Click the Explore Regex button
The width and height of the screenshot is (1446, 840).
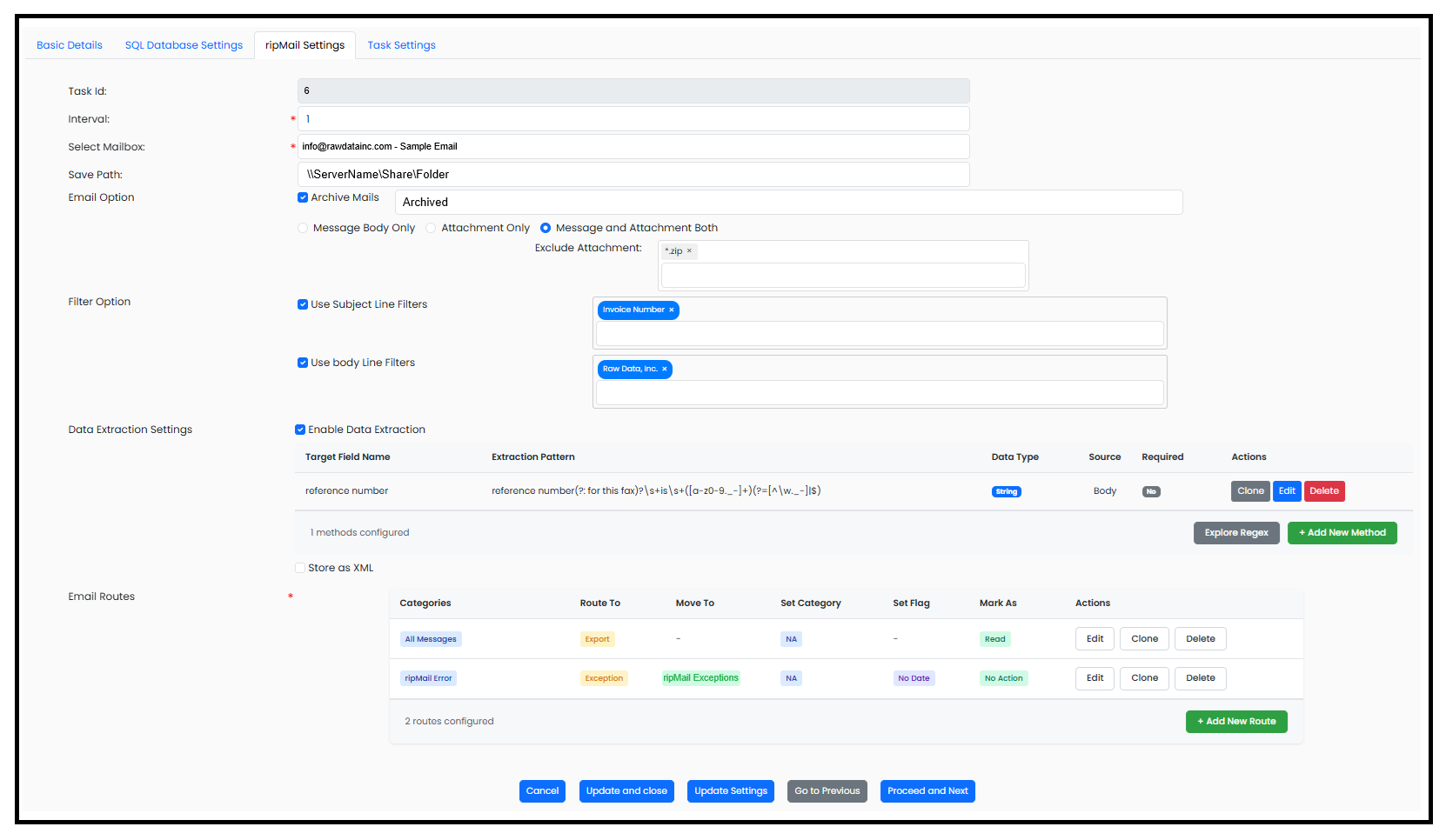pyautogui.click(x=1235, y=533)
